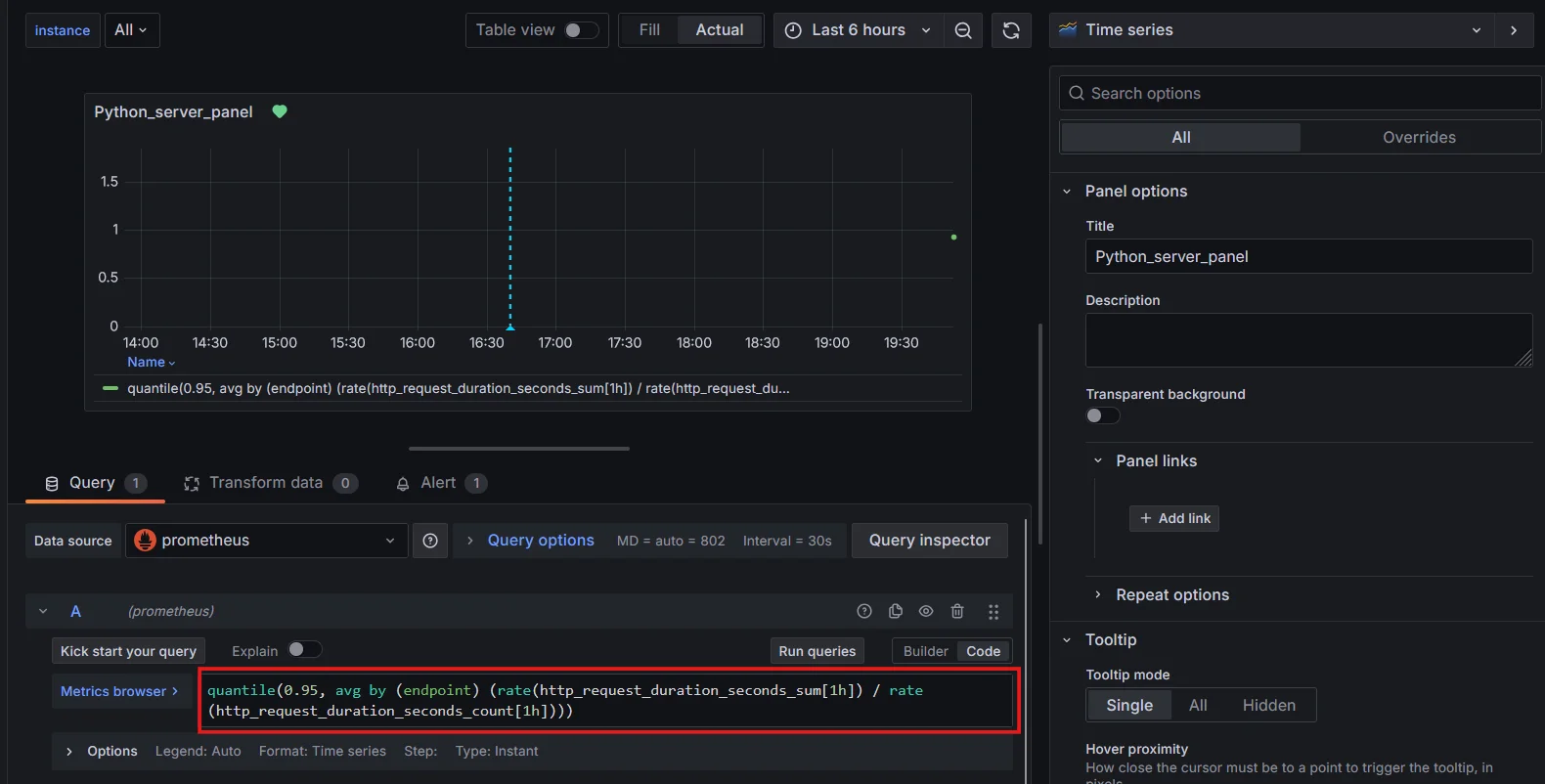
Task: Switch query editor to Builder mode
Action: [x=925, y=651]
